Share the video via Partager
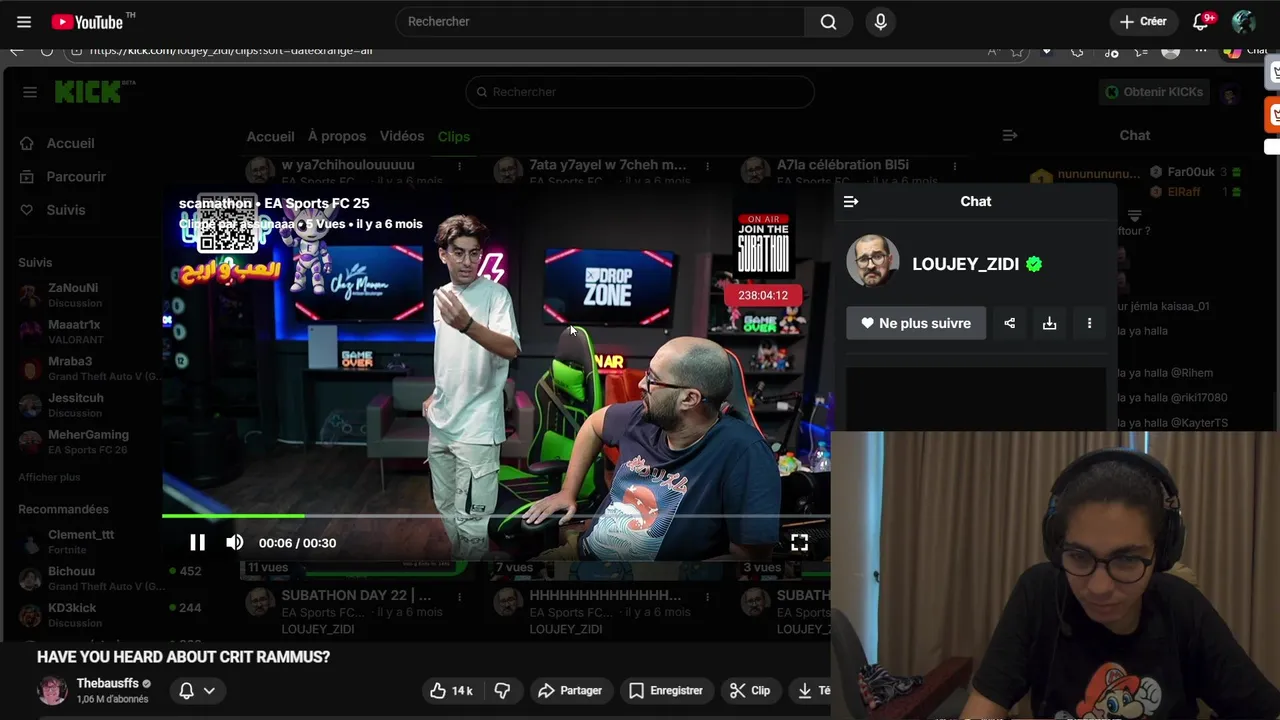The image size is (1280, 720). coord(569,690)
